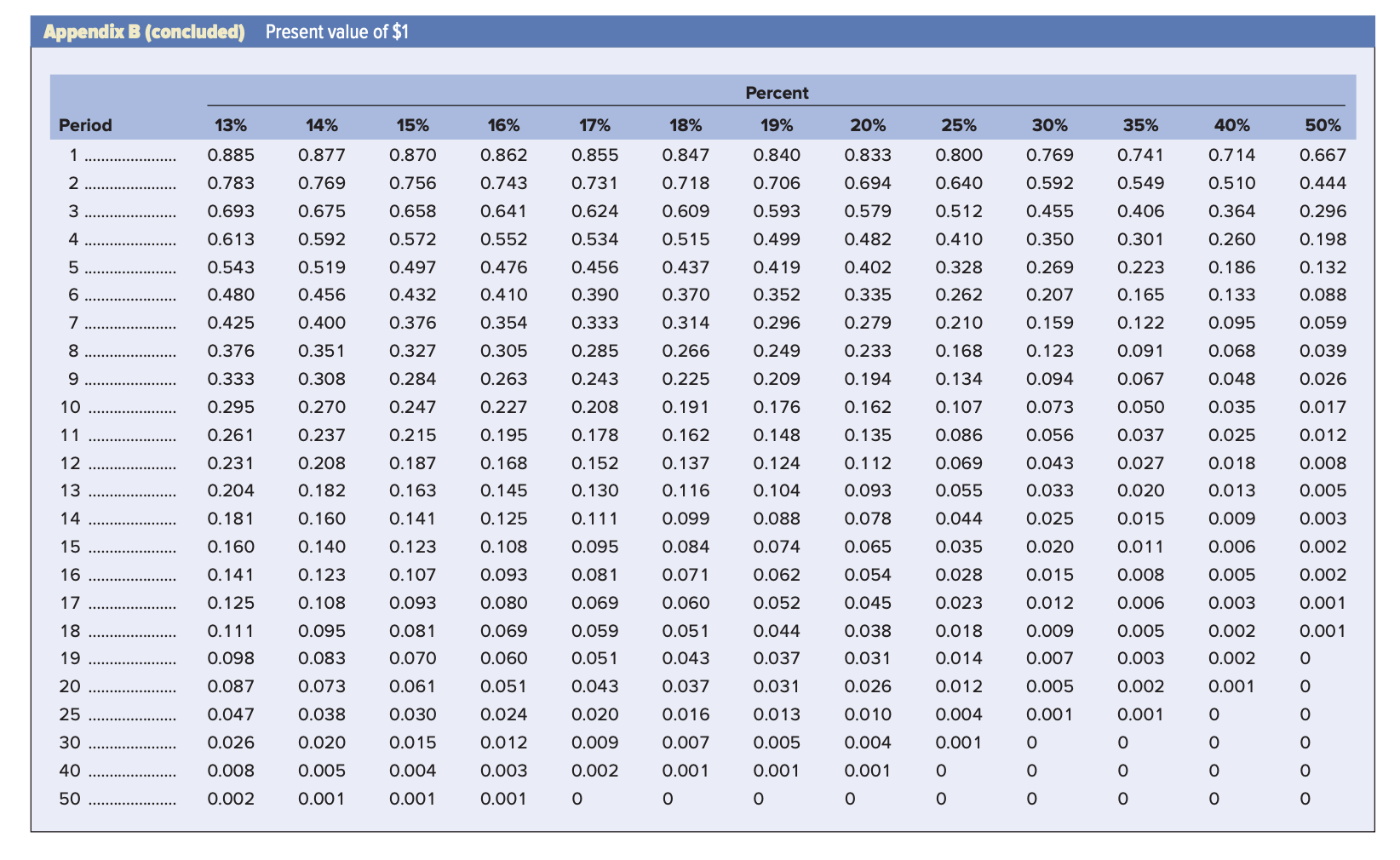Click 0.043 in period 19 under 18%
Screen dimensions: 1400x860
click(x=686, y=658)
